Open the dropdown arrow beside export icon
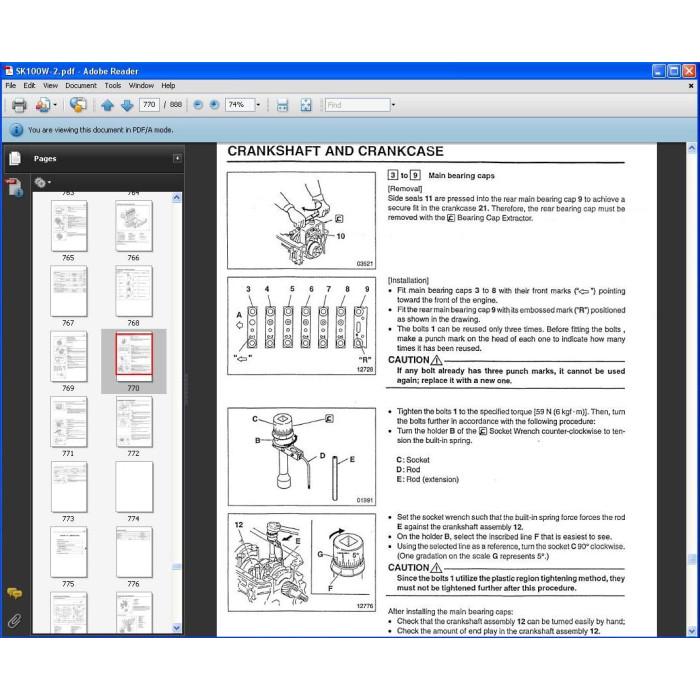 (x=55, y=105)
